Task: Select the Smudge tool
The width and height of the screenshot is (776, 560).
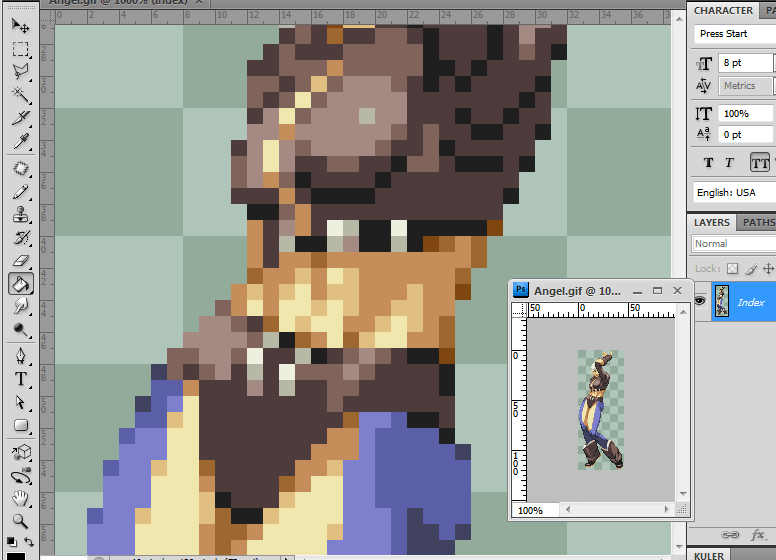Action: 20,307
